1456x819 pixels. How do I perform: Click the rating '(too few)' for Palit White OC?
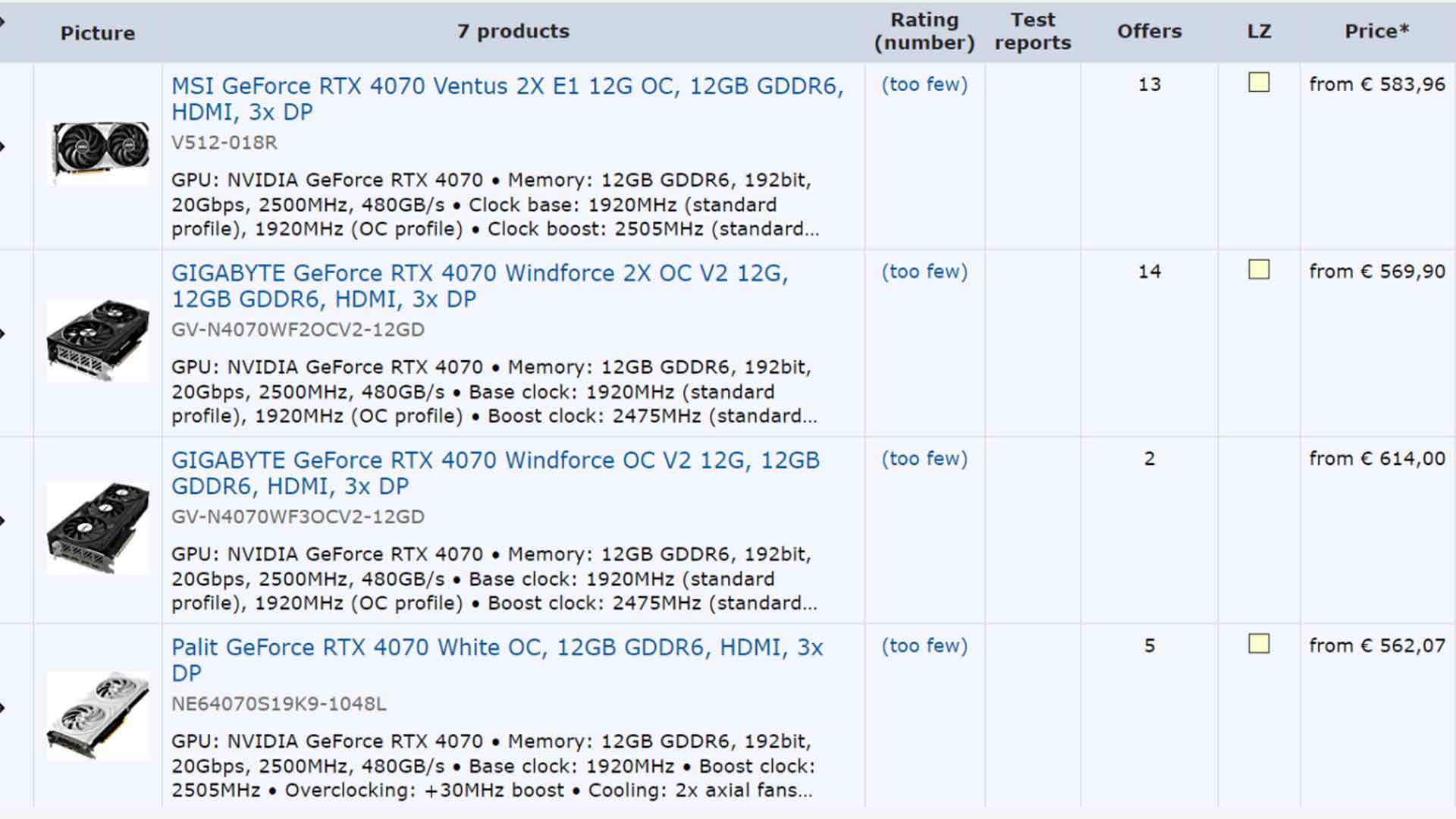click(924, 646)
